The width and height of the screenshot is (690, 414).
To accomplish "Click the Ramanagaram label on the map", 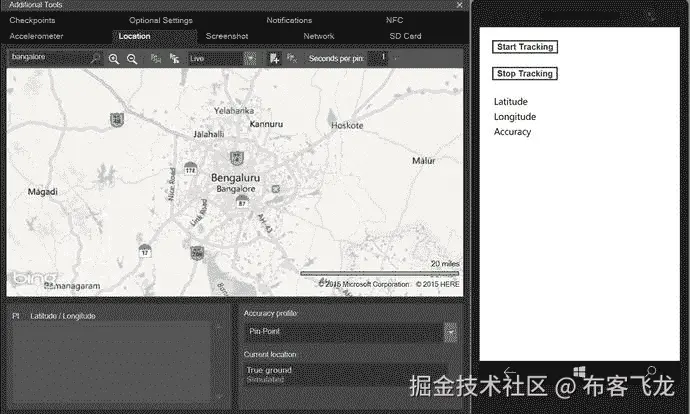I will (72, 286).
